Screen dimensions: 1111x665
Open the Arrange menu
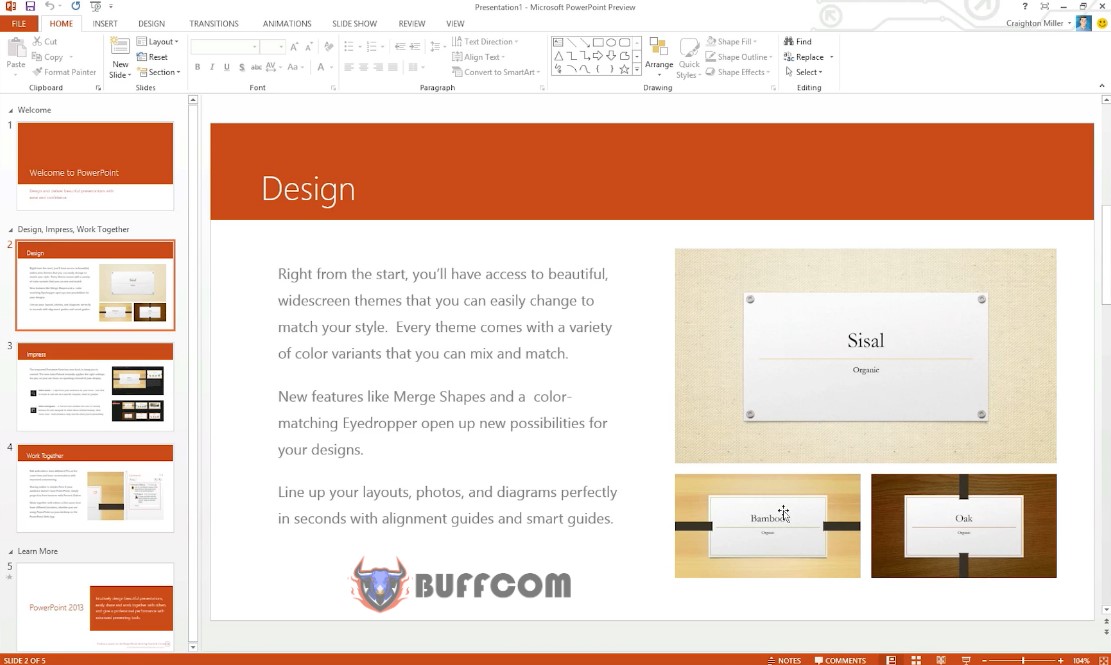click(659, 57)
